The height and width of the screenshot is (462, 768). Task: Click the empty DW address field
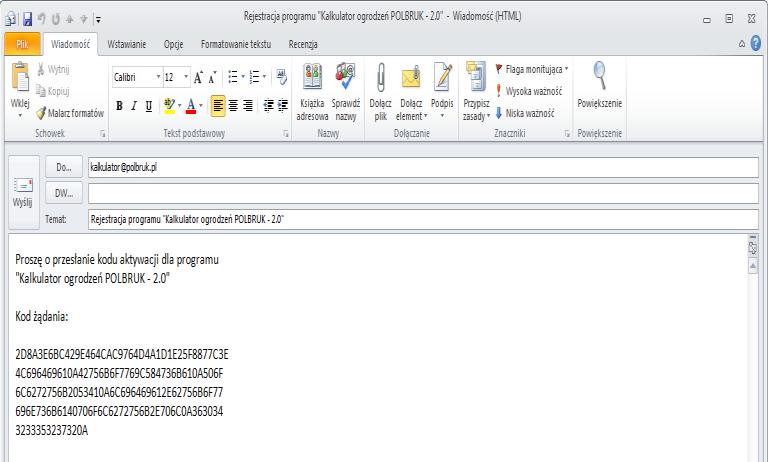[423, 194]
